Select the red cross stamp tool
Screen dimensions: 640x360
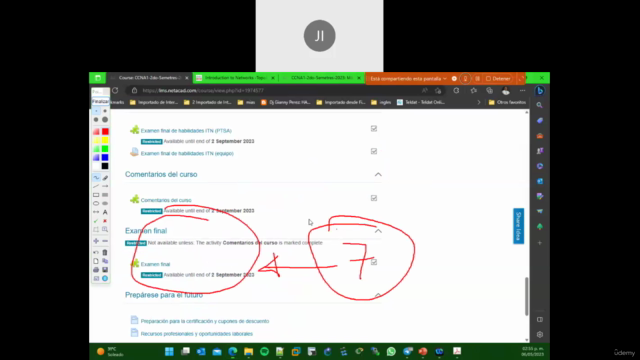(105, 221)
